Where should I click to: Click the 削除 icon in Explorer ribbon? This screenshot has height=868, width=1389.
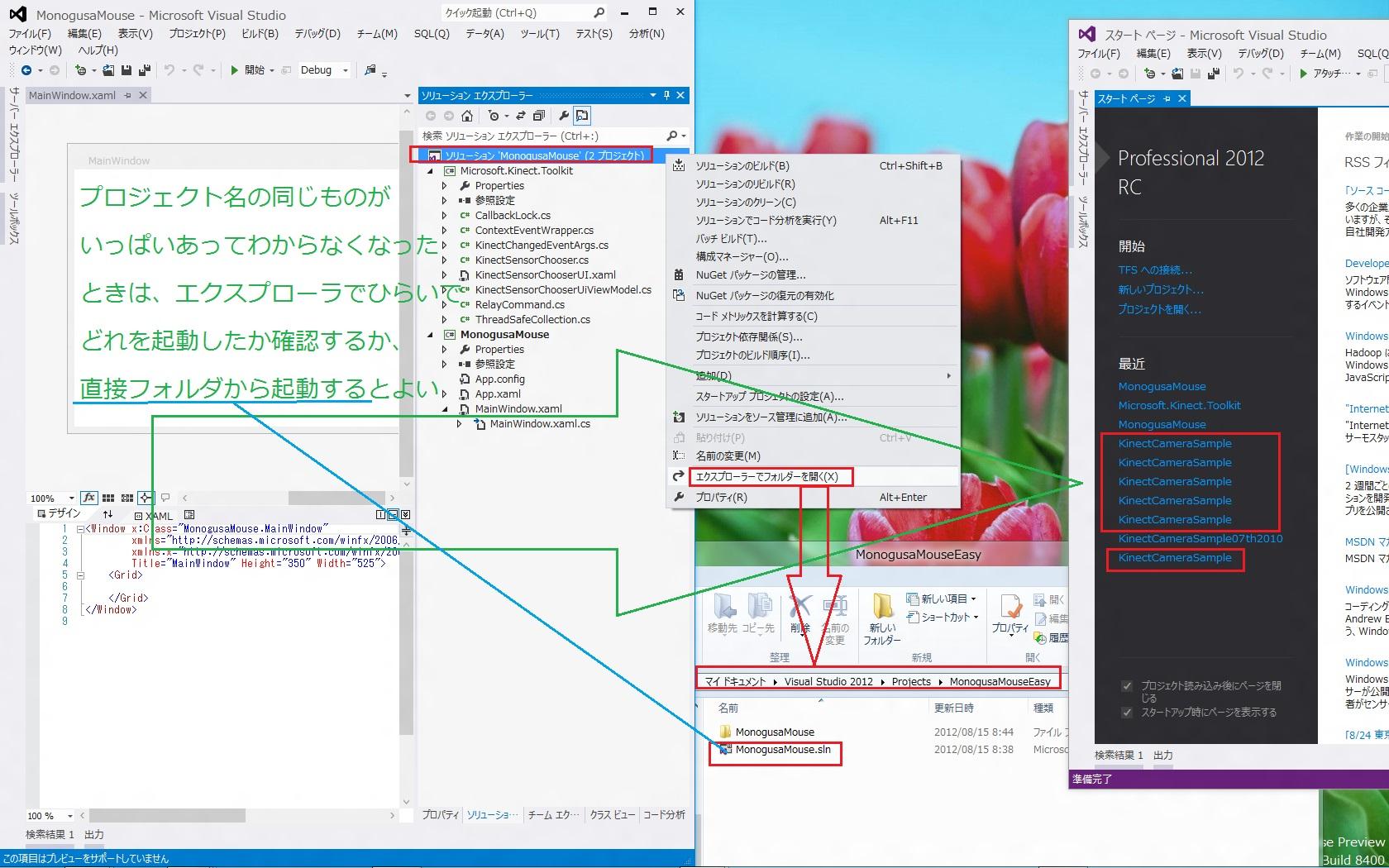800,614
